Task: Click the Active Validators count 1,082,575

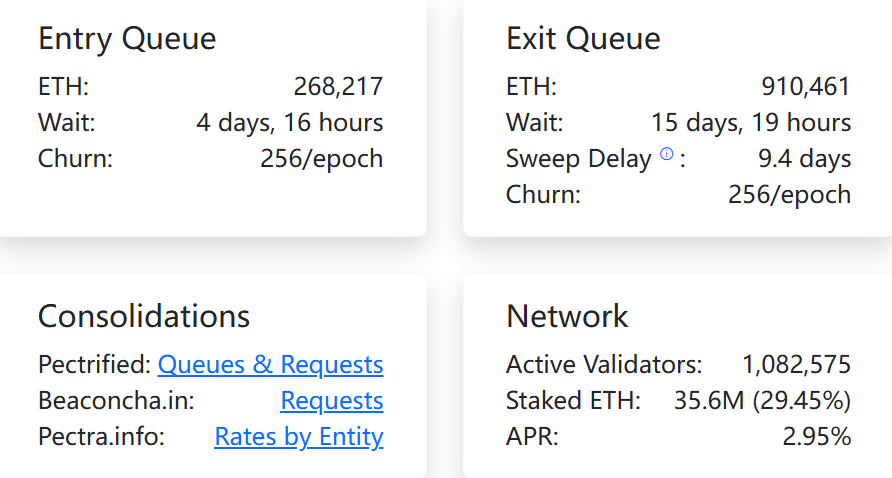Action: tap(796, 365)
